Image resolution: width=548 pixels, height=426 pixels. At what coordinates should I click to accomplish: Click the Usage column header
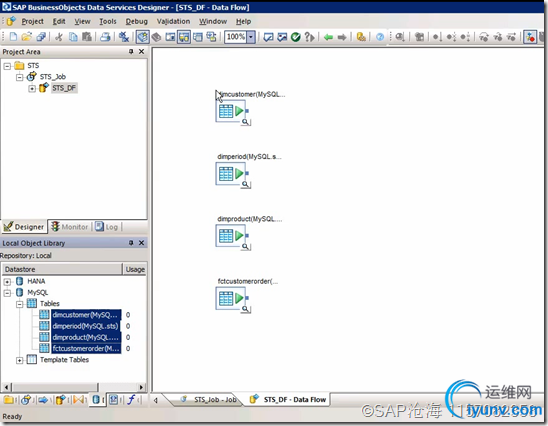click(x=135, y=269)
